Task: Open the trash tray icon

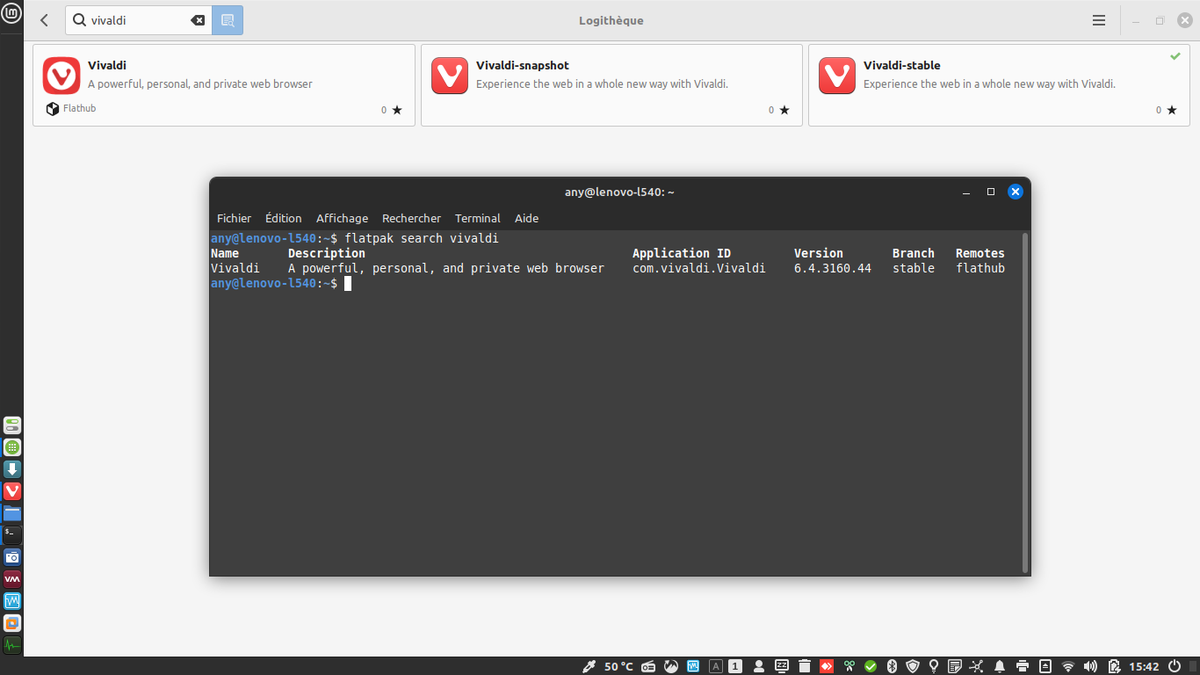Action: pos(804,666)
